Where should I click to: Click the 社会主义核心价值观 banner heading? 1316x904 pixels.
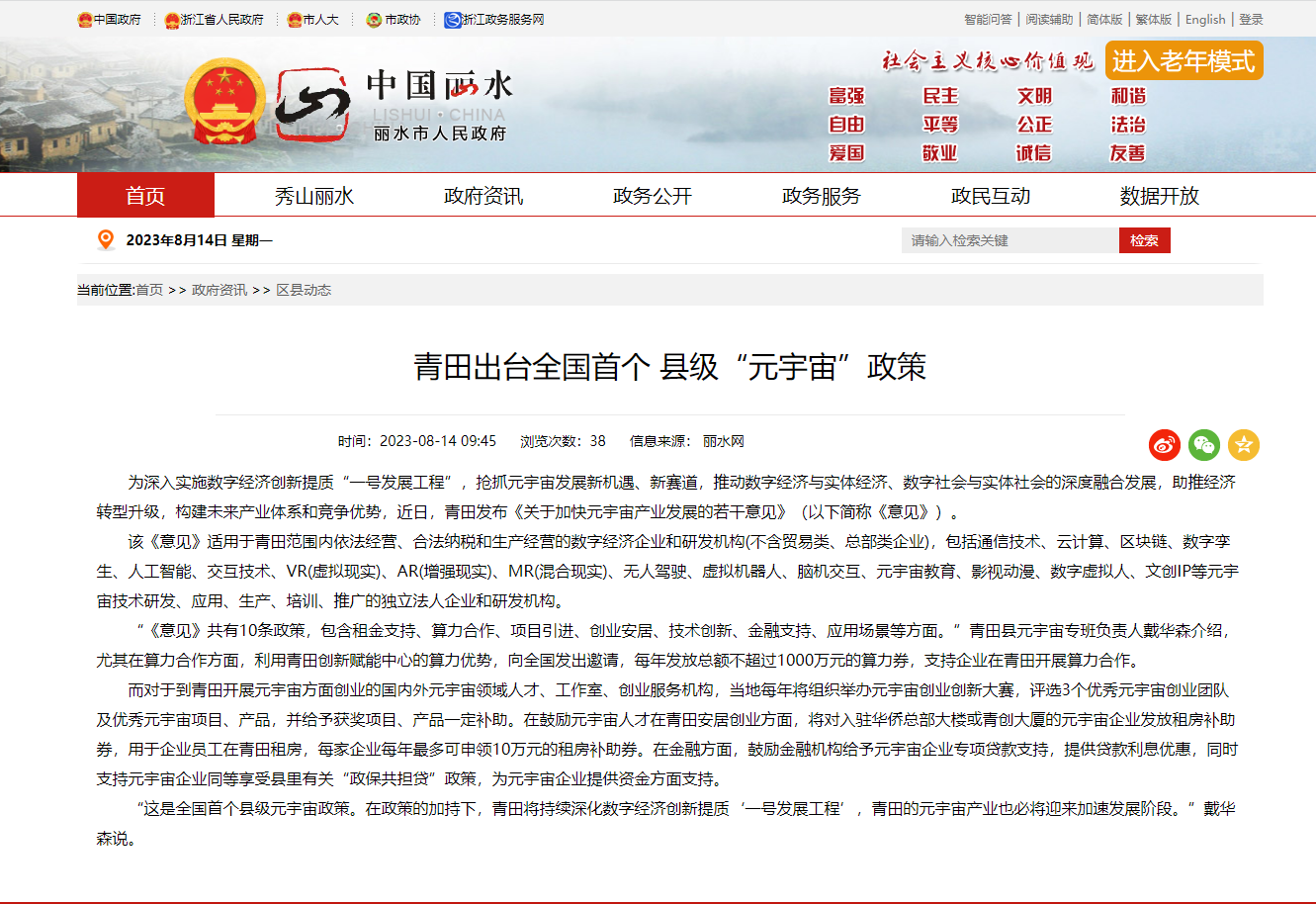(x=988, y=60)
